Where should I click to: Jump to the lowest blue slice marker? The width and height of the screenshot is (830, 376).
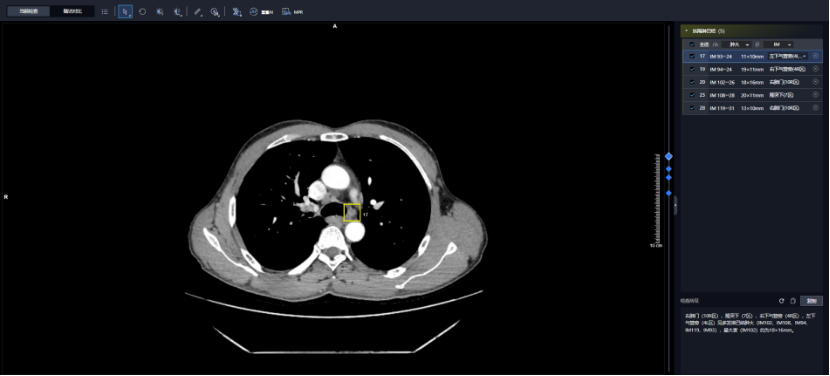tap(669, 193)
